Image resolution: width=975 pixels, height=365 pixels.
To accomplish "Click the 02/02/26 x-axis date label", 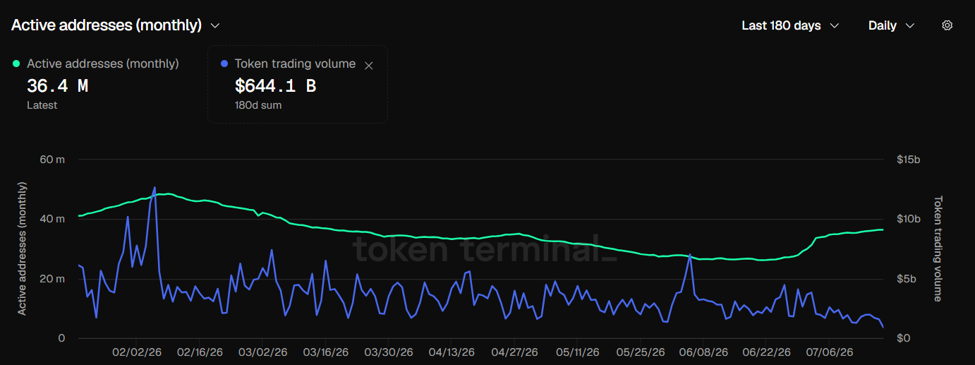I will tap(138, 352).
